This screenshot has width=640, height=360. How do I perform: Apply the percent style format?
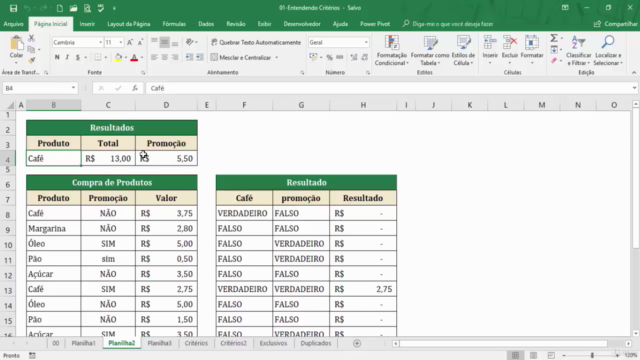point(329,58)
